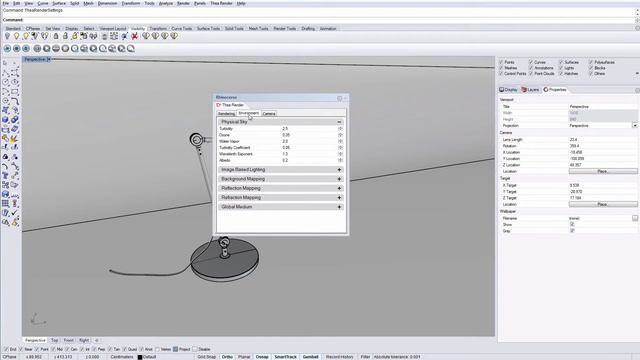Click the Properties panel gear options icon
Viewport: 640px width, 360px height.
click(637, 90)
